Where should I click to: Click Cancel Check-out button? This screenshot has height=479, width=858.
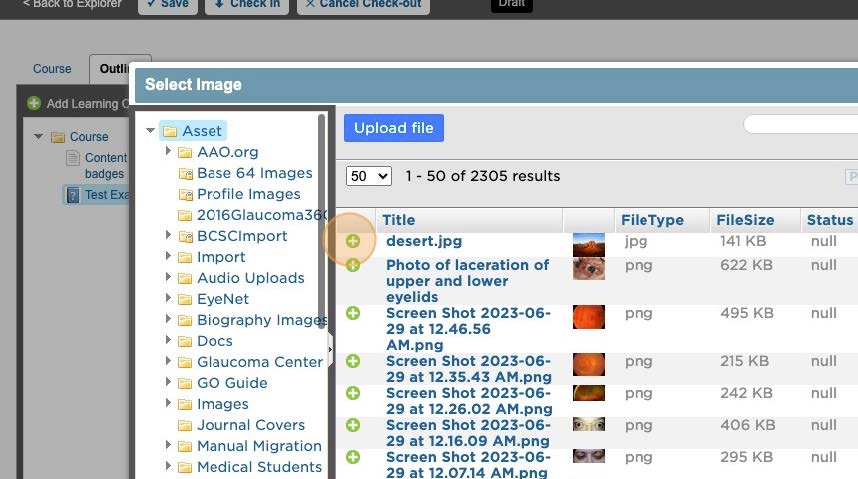point(363,5)
